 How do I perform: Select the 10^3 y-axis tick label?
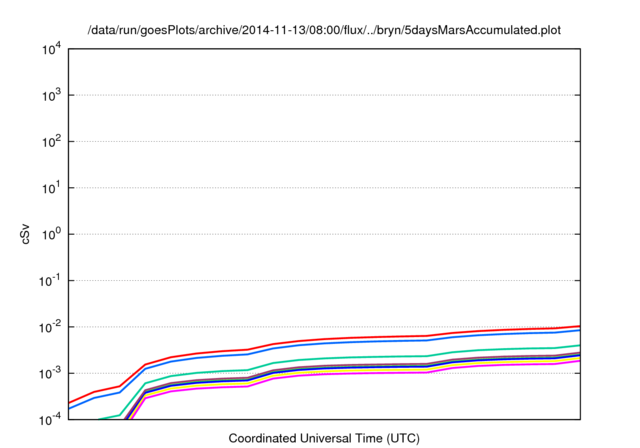50,95
